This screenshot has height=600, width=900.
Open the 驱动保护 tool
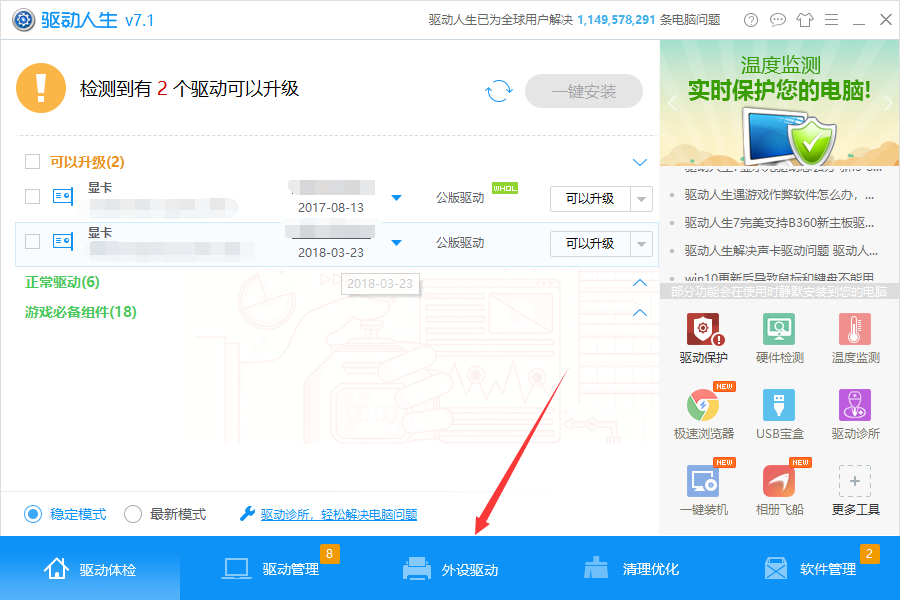[x=703, y=338]
